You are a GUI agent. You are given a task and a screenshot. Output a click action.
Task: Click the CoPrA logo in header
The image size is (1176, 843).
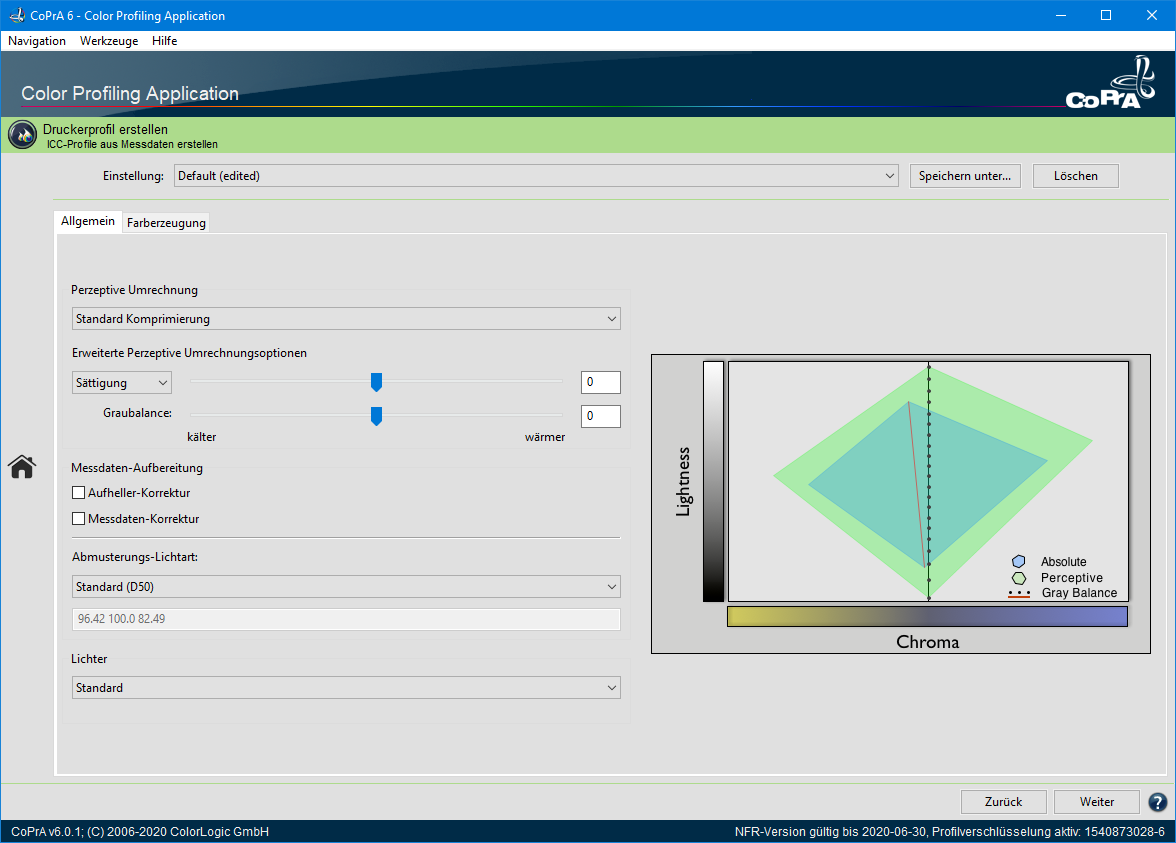1108,86
